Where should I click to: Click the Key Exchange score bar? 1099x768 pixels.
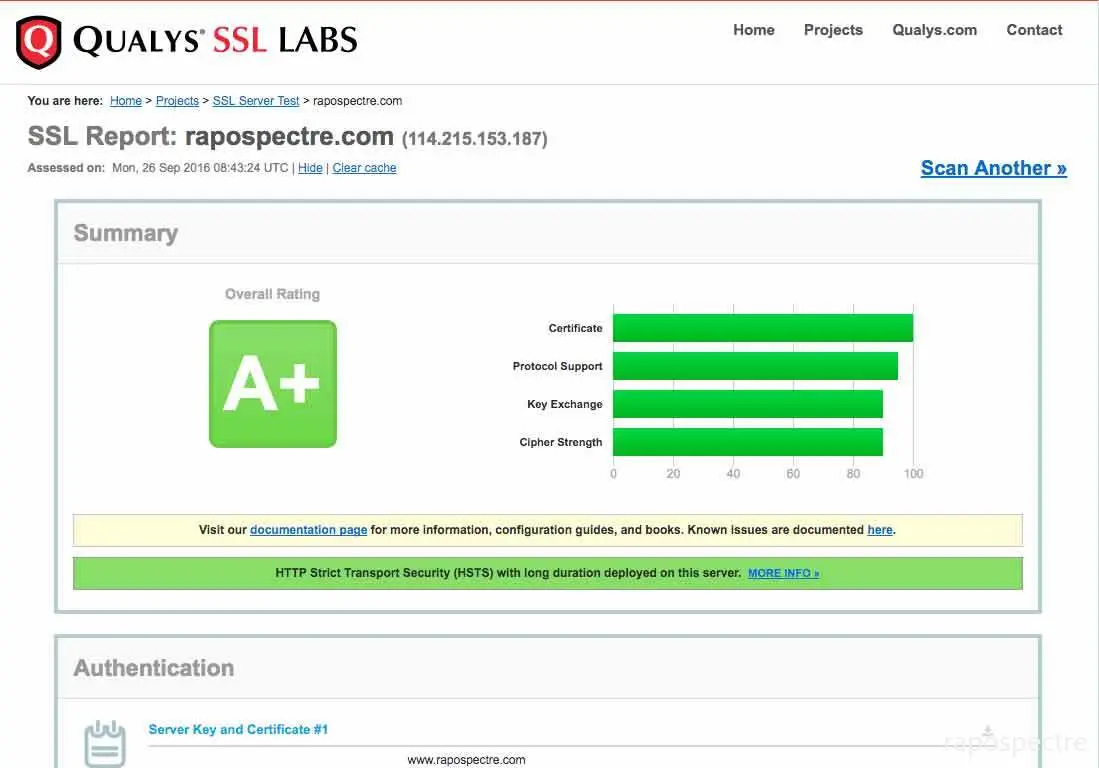(x=748, y=404)
